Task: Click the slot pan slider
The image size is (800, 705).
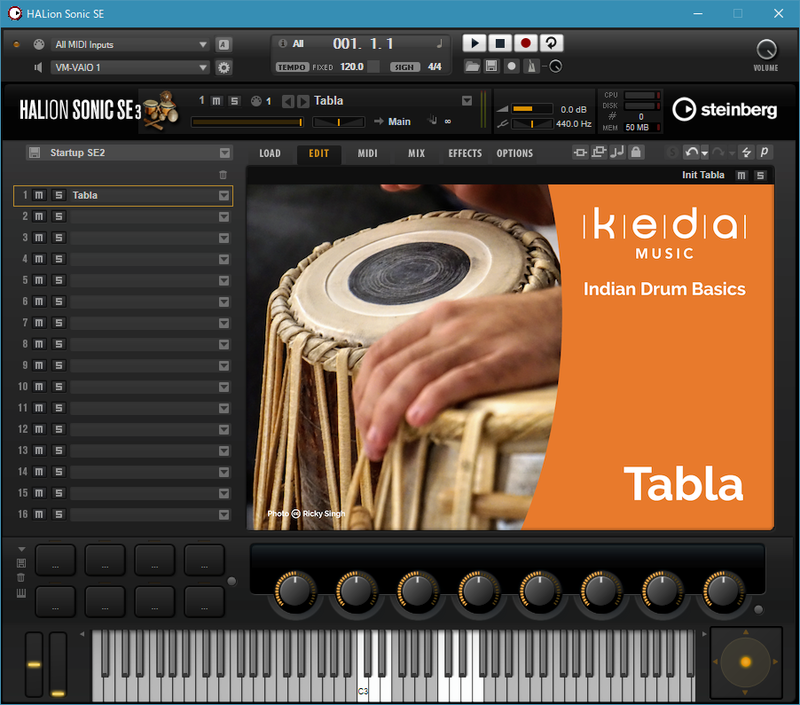Action: tap(339, 122)
